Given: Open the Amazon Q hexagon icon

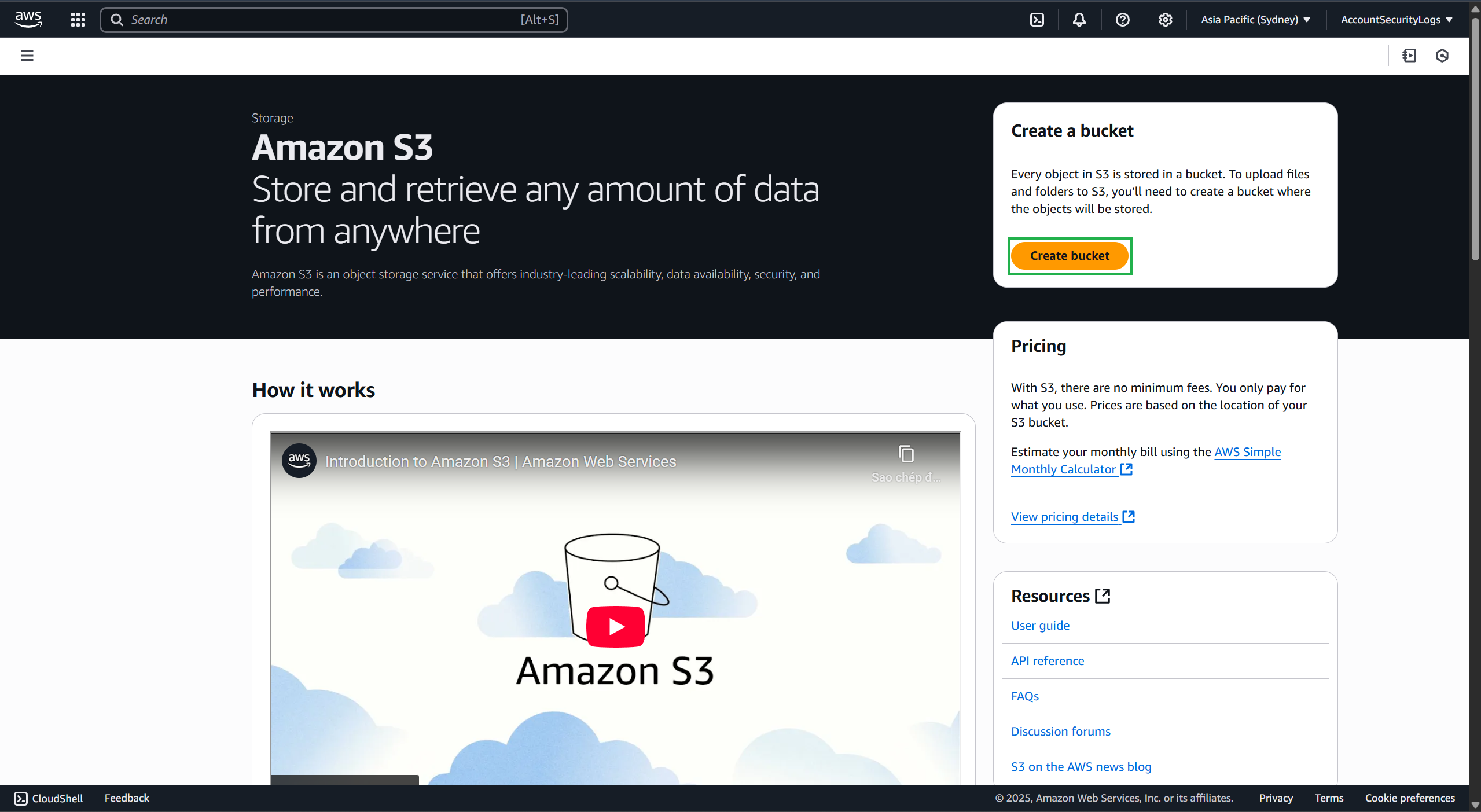Looking at the screenshot, I should pos(1442,55).
